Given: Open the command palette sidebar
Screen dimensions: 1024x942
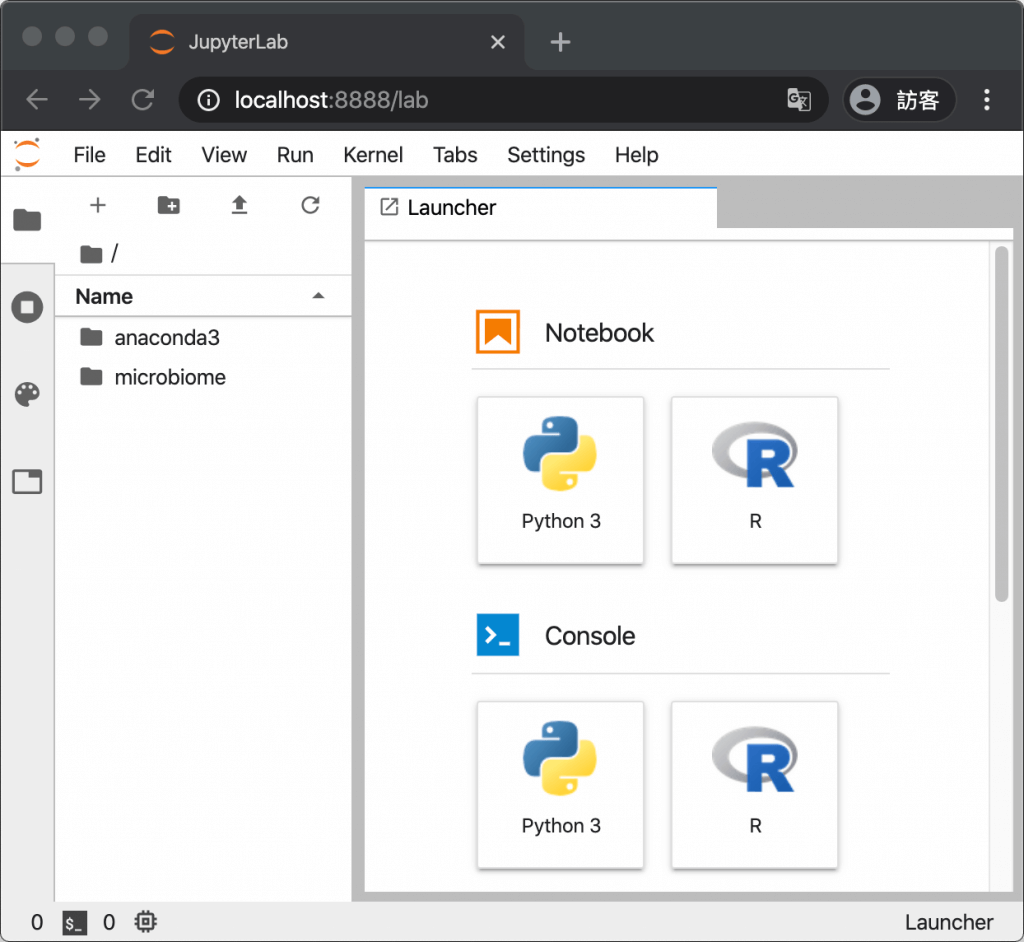Looking at the screenshot, I should point(27,394).
